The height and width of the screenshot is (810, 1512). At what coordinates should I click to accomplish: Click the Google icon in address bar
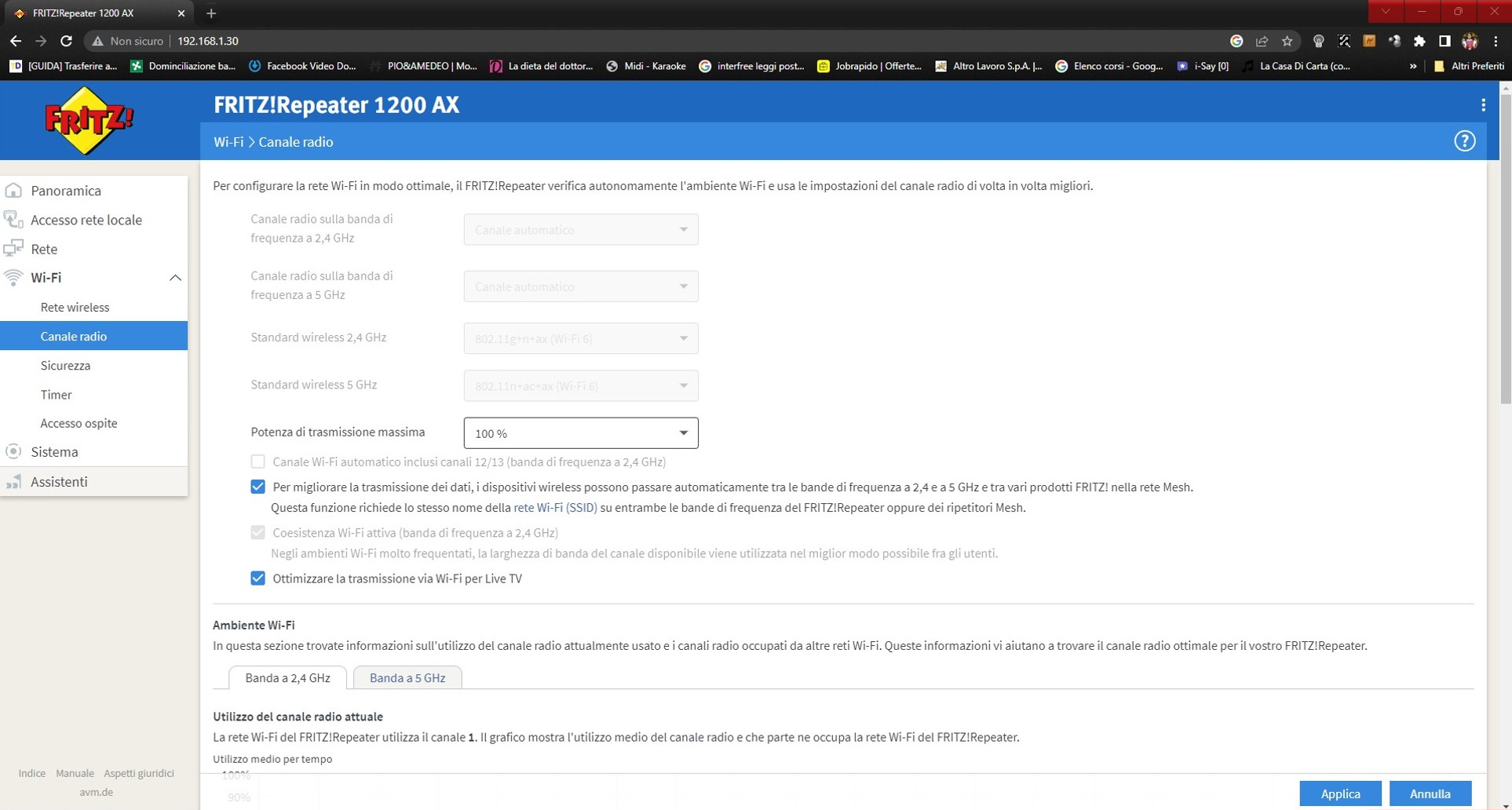click(x=1236, y=41)
